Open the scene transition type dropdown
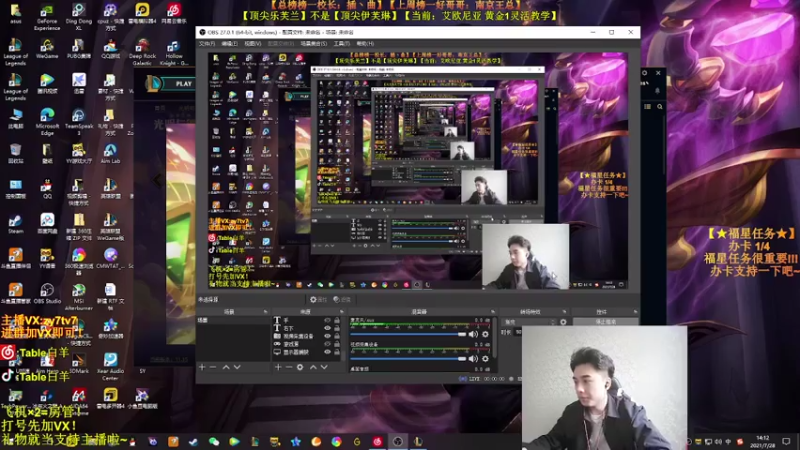Image resolution: width=800 pixels, height=450 pixels. point(529,322)
